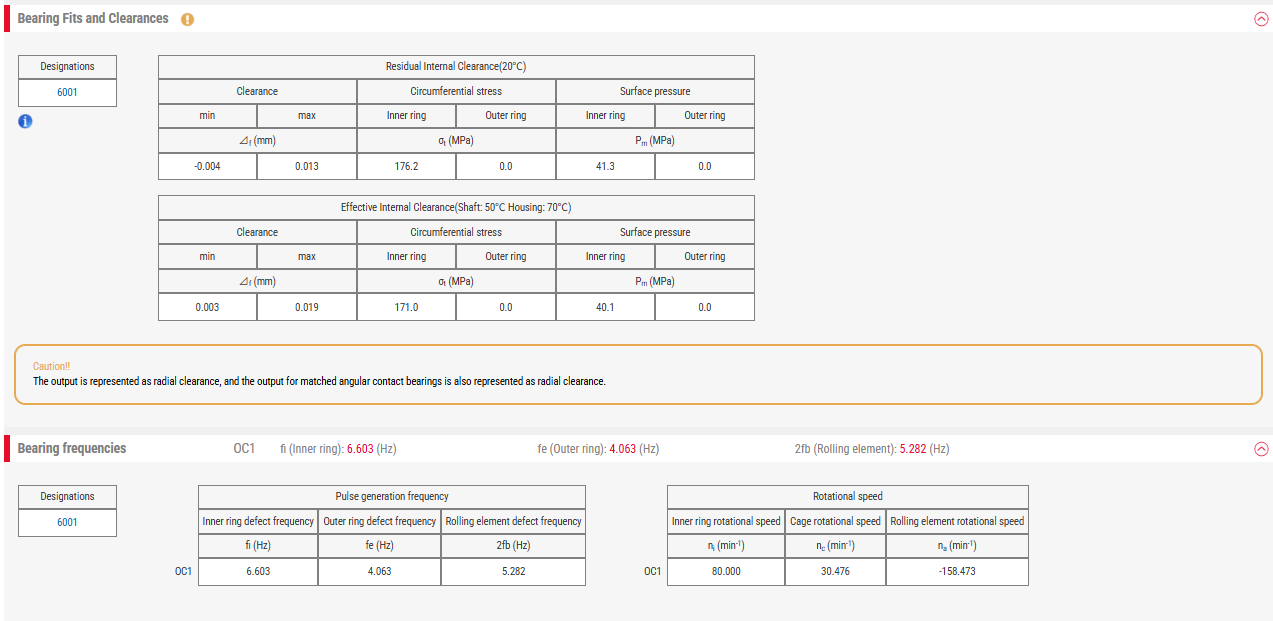Select designation 6001 in the Bearing frequencies panel
The image size is (1273, 621).
click(67, 522)
